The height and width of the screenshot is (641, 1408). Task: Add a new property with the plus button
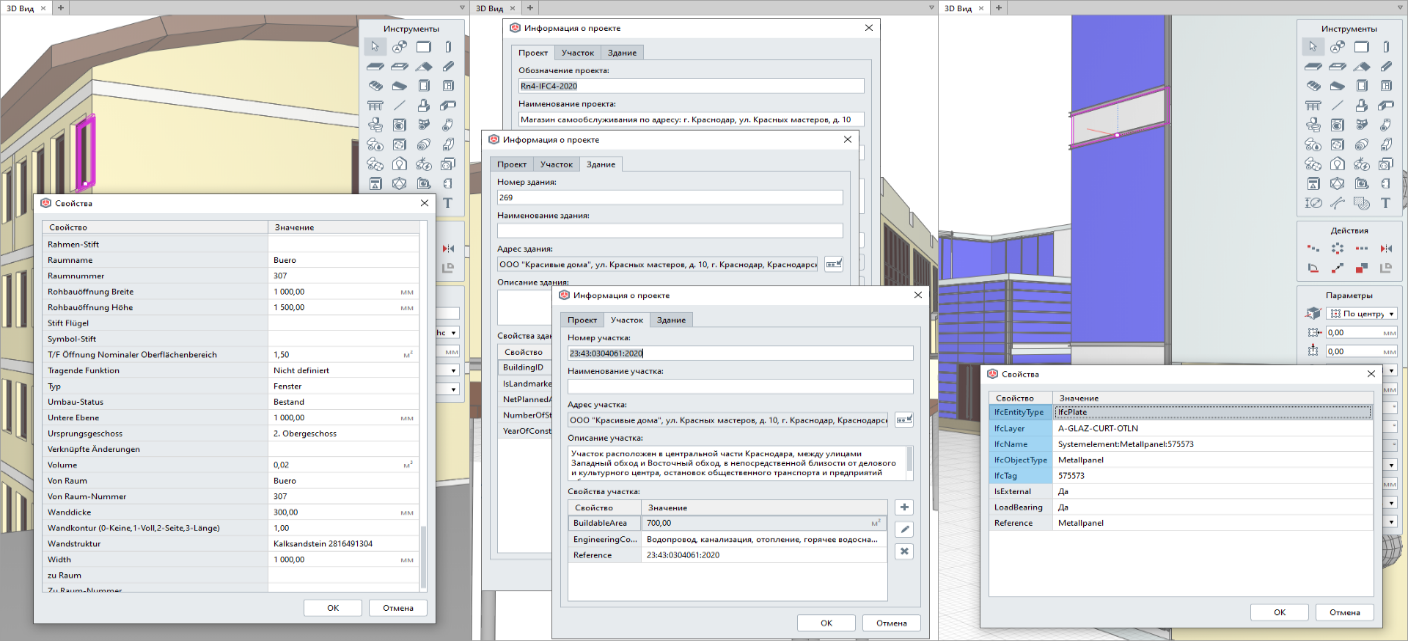point(903,508)
